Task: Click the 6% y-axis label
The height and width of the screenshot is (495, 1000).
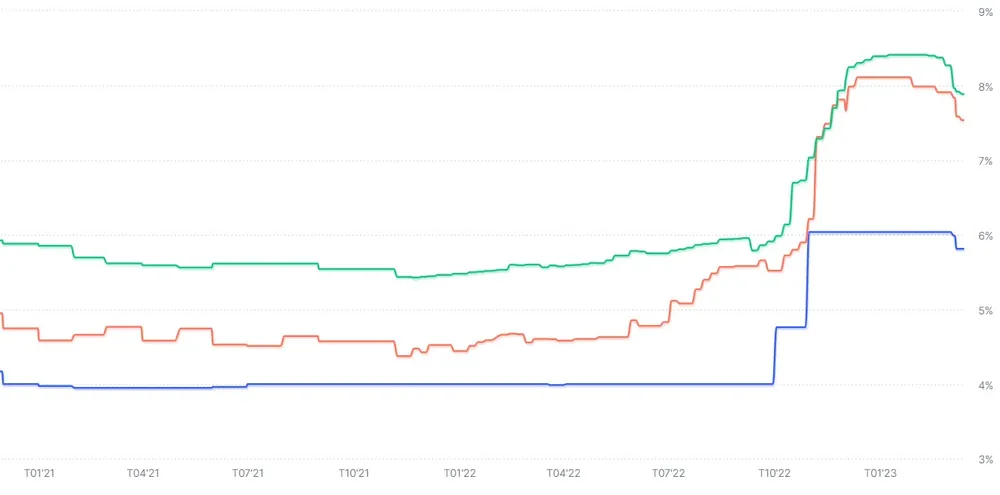Action: tap(985, 236)
